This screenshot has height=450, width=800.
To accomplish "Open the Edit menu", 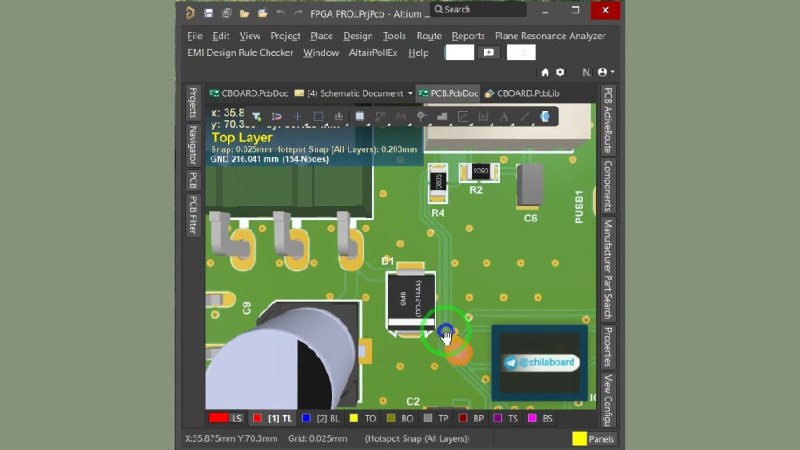I will (220, 36).
